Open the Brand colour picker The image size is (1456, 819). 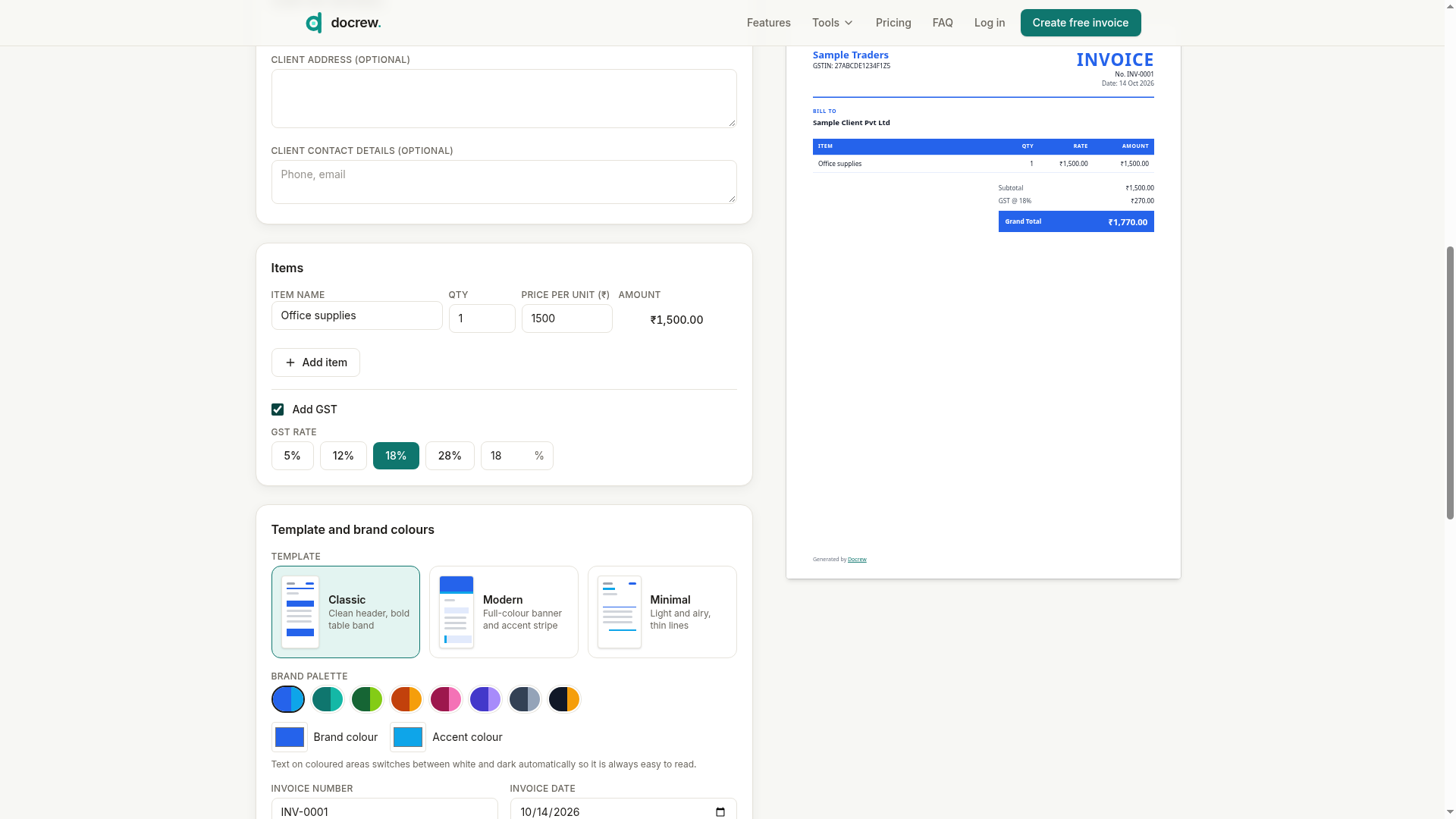coord(290,737)
